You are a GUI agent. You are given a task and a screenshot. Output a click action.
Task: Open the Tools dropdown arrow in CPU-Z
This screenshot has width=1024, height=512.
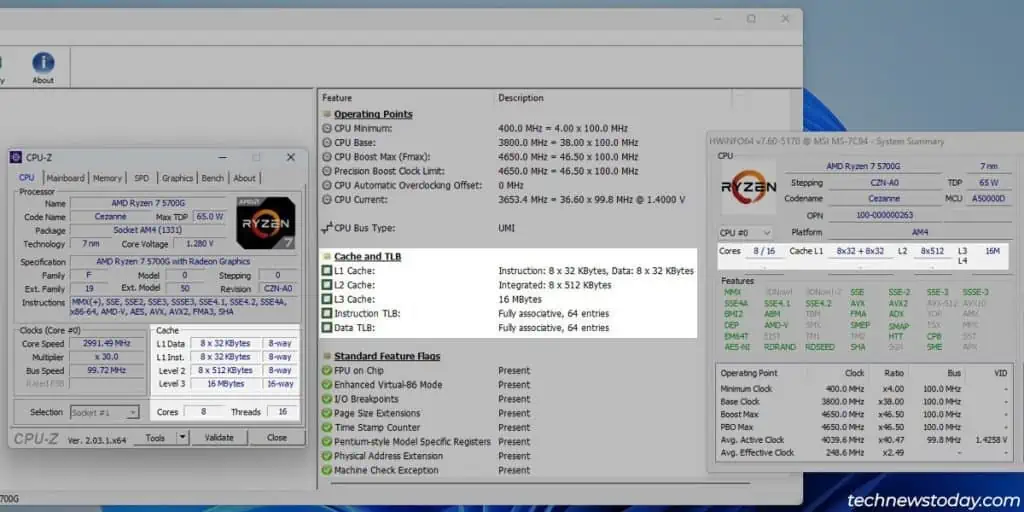pyautogui.click(x=183, y=438)
